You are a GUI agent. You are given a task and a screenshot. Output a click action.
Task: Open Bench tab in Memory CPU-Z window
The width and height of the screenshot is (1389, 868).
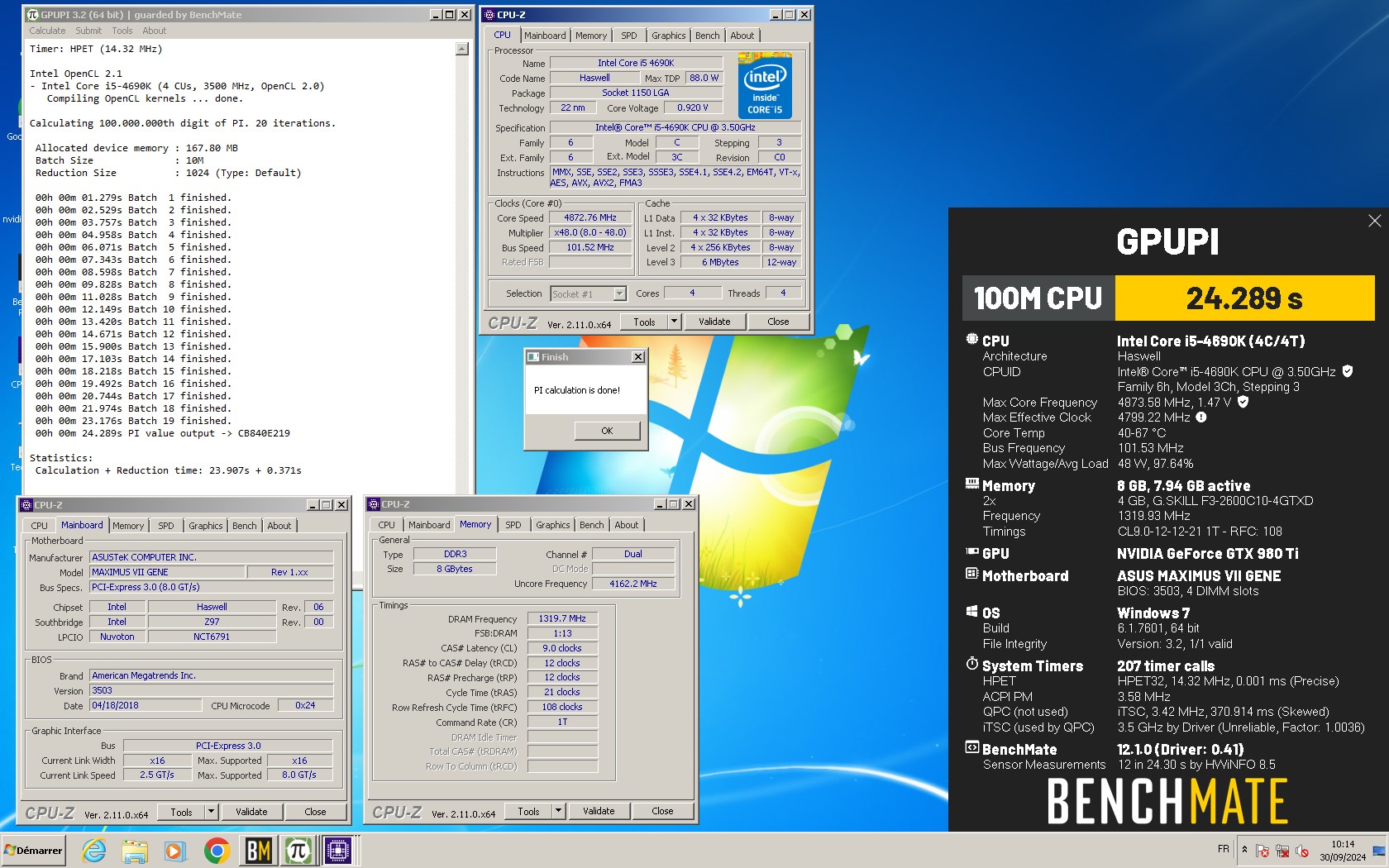[591, 525]
